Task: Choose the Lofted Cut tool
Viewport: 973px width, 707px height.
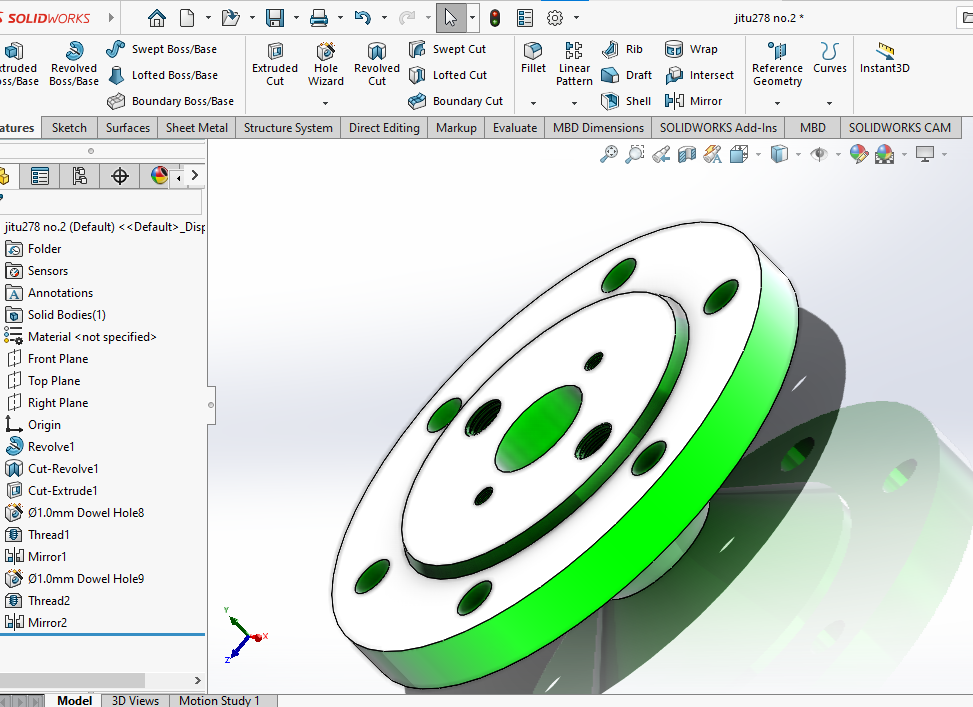Action: (447, 75)
